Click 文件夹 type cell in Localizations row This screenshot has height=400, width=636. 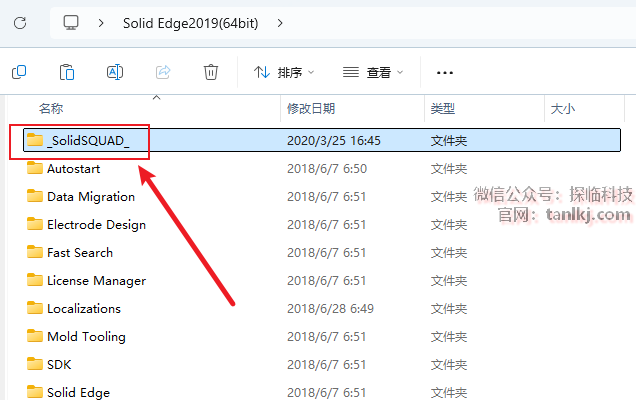[449, 308]
